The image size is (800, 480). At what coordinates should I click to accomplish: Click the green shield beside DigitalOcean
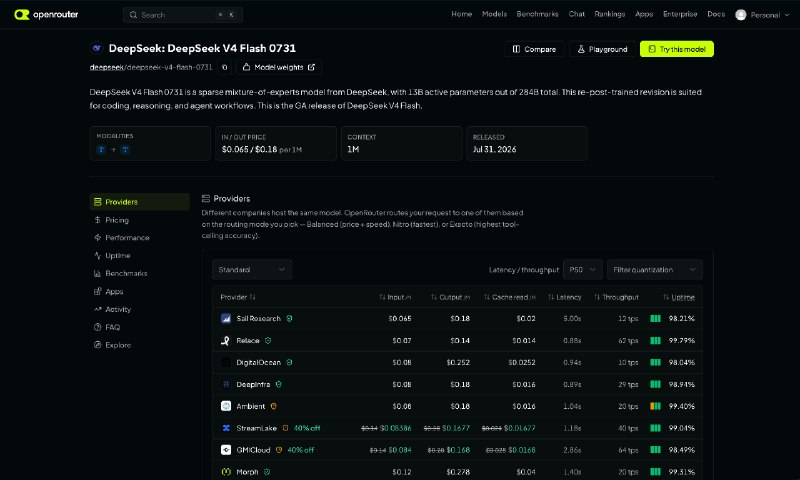[289, 362]
